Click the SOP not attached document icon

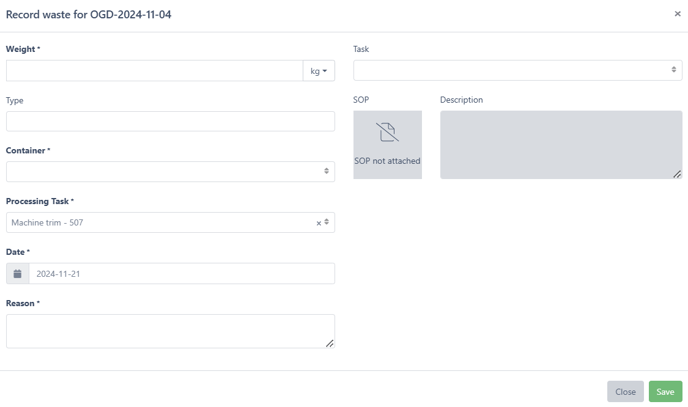[387, 132]
